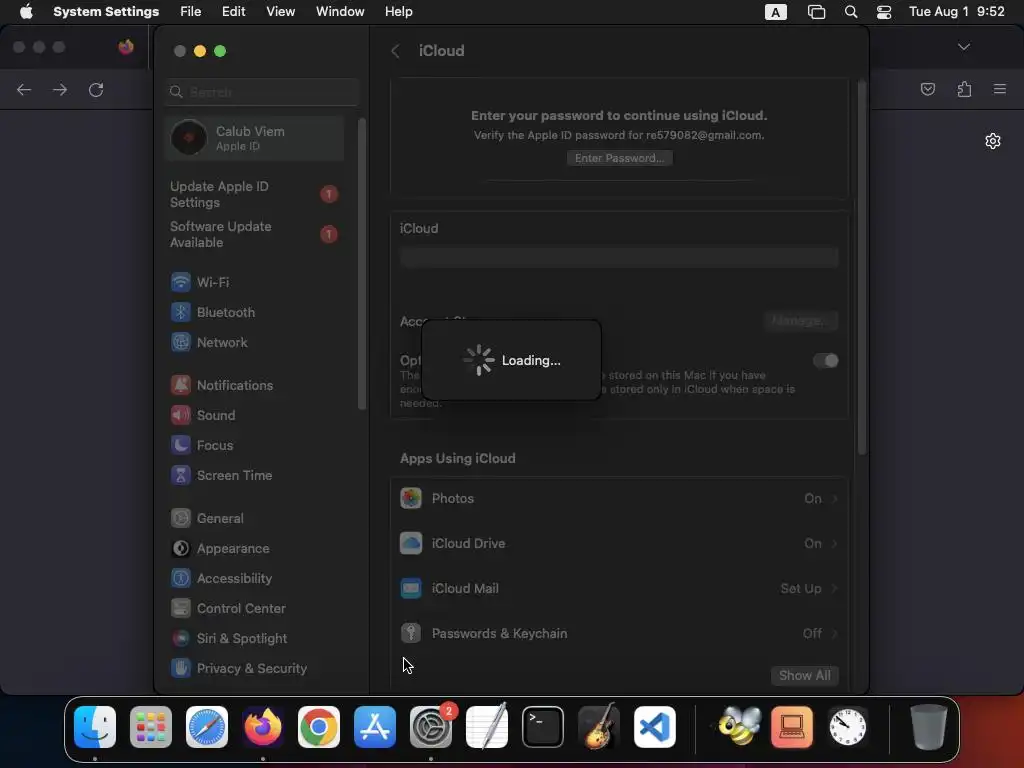Open Software Update Available item
Screen dimensions: 1024x768
pos(255,234)
